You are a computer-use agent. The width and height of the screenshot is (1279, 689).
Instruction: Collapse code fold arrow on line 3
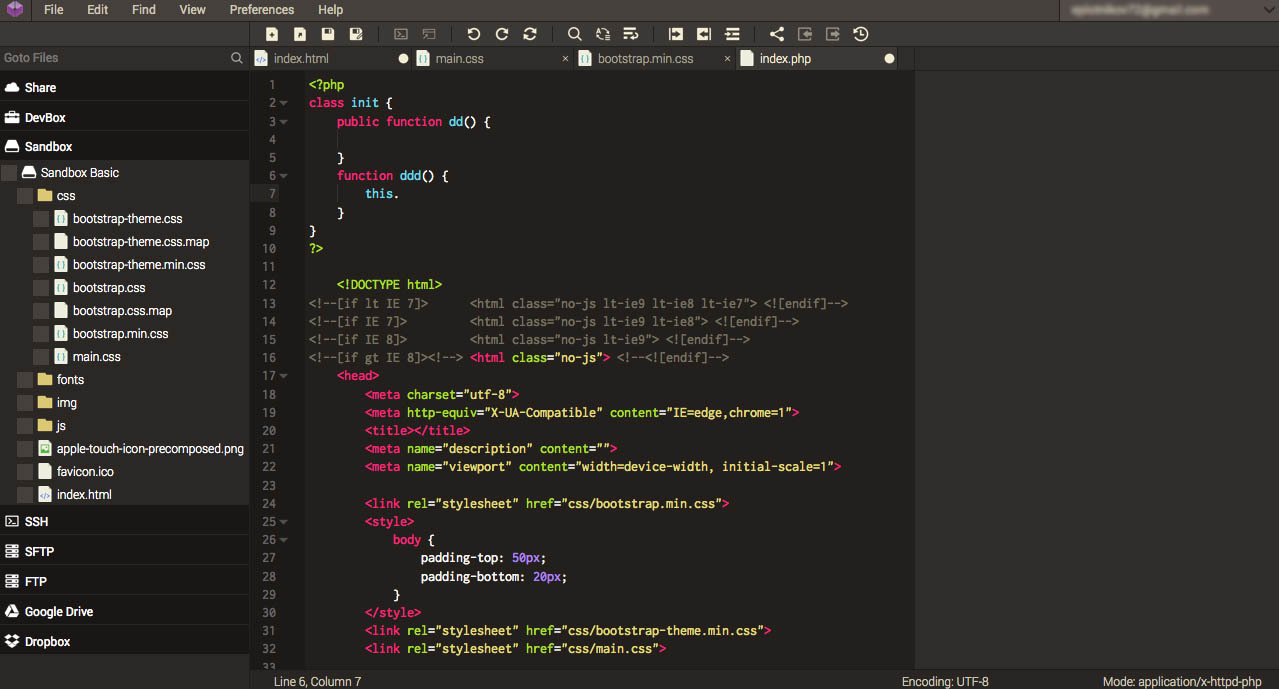(284, 122)
